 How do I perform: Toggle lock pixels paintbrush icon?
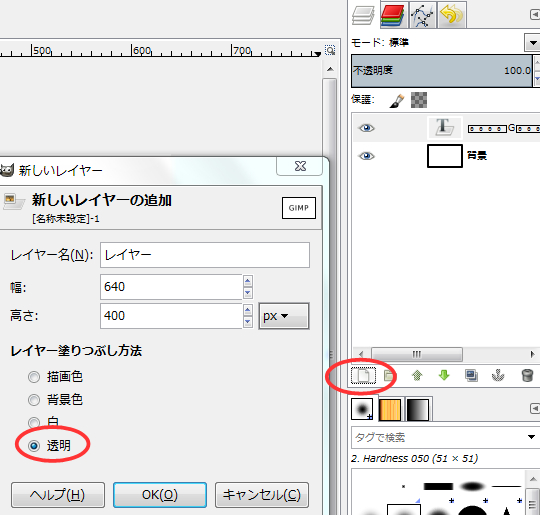(397, 101)
